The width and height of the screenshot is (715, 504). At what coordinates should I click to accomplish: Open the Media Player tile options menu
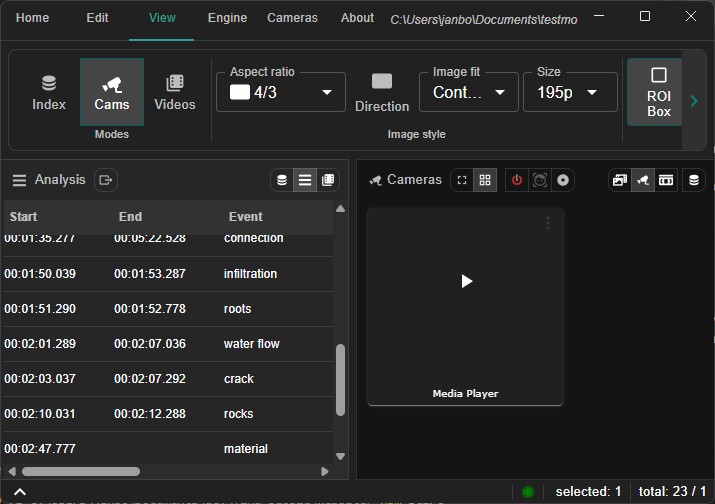click(548, 223)
